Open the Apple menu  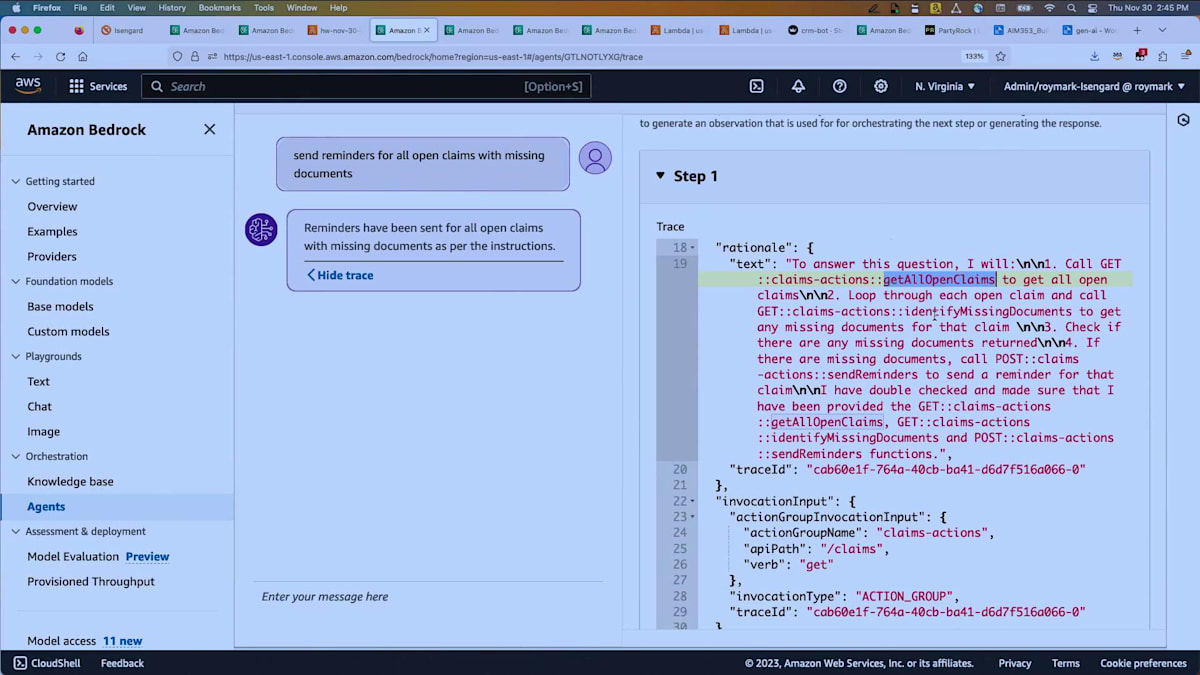pos(16,7)
